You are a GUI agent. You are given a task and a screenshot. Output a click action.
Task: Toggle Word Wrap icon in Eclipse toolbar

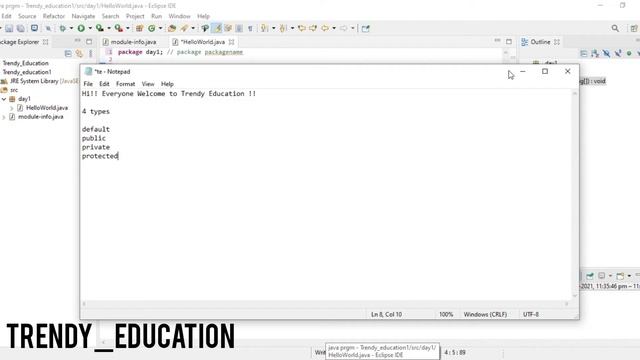tap(228, 28)
